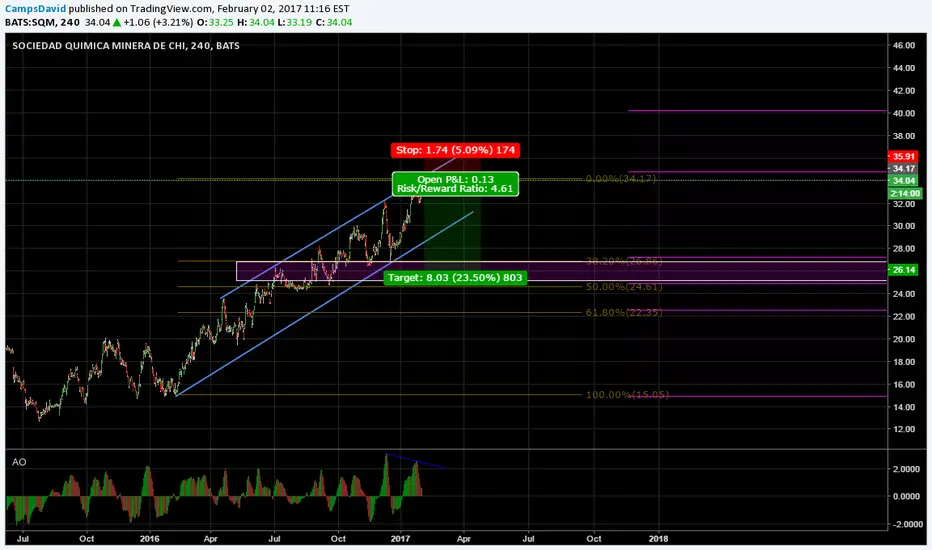Click the green 26.14 price tag
Viewport: 932px width, 550px height.
[x=903, y=270]
